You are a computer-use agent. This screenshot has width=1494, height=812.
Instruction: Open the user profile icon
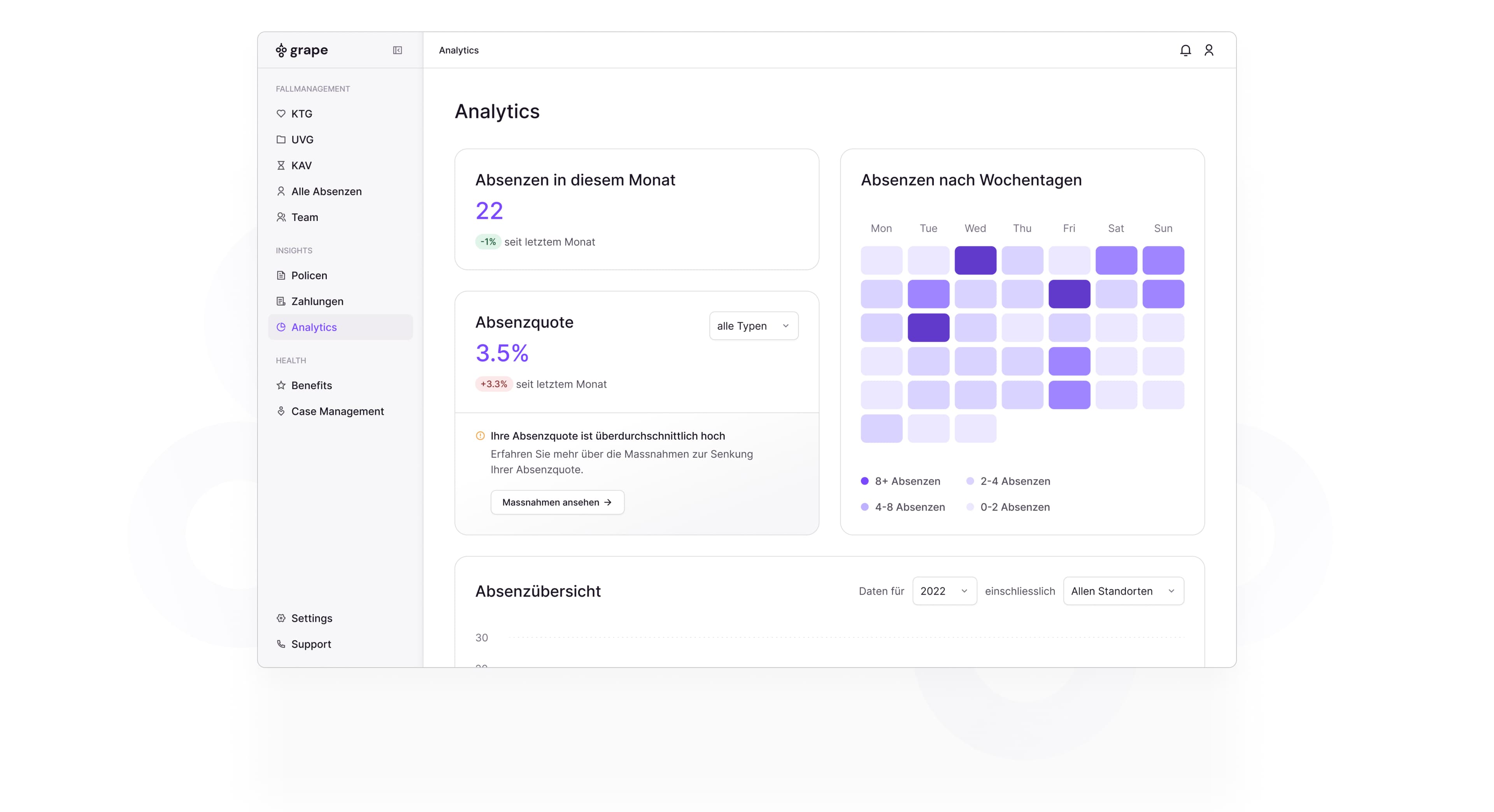click(x=1209, y=51)
